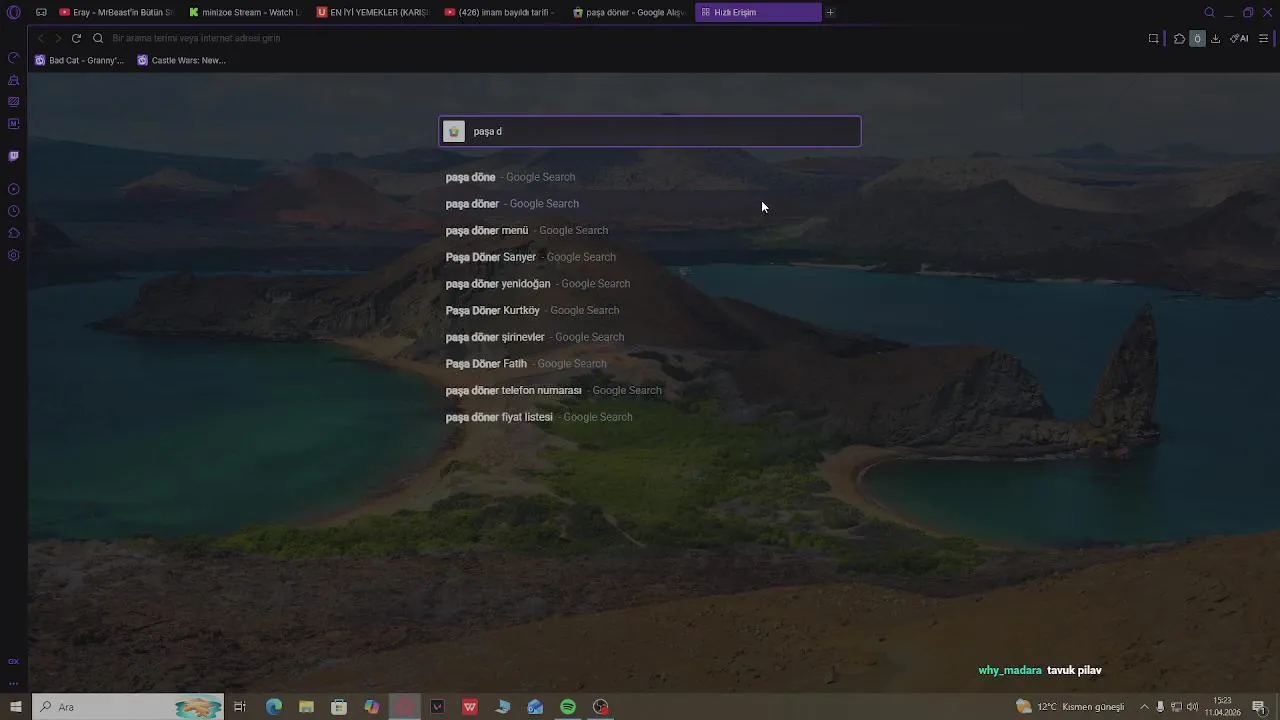Click the volume icon in the system tray
This screenshot has width=1280, height=720.
[1191, 707]
